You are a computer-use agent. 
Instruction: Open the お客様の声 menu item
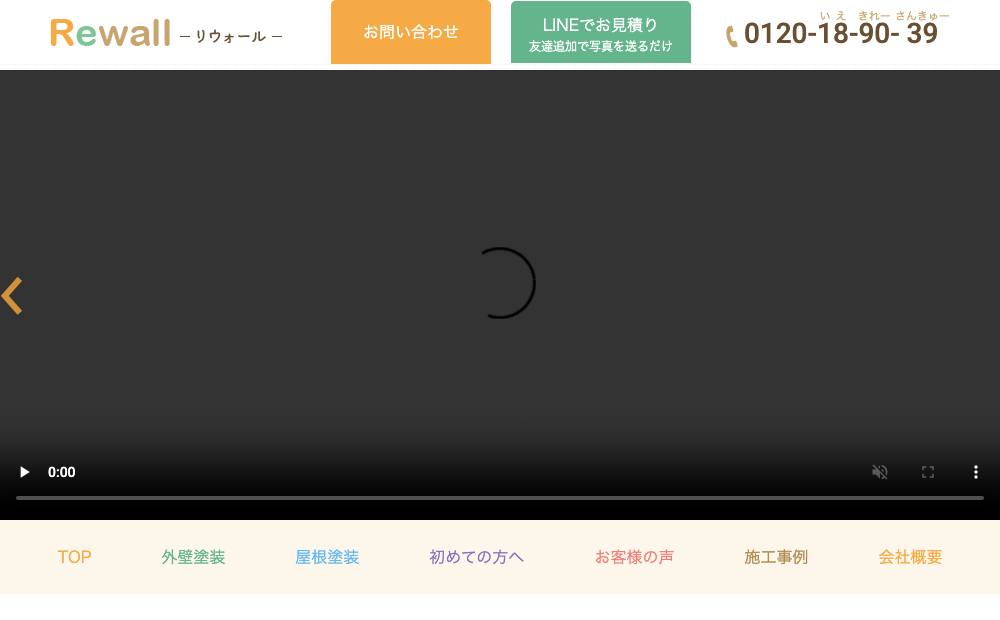[635, 557]
